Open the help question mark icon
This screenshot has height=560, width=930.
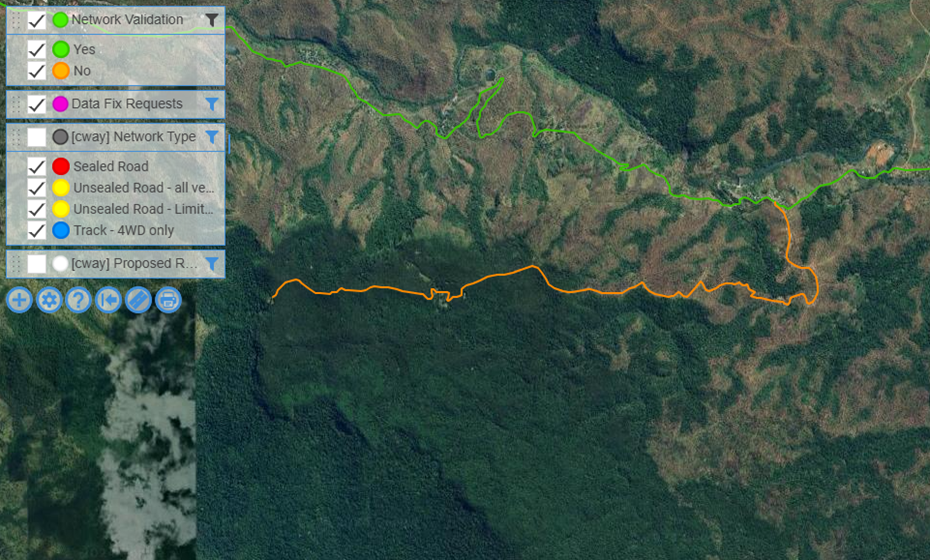[x=78, y=300]
